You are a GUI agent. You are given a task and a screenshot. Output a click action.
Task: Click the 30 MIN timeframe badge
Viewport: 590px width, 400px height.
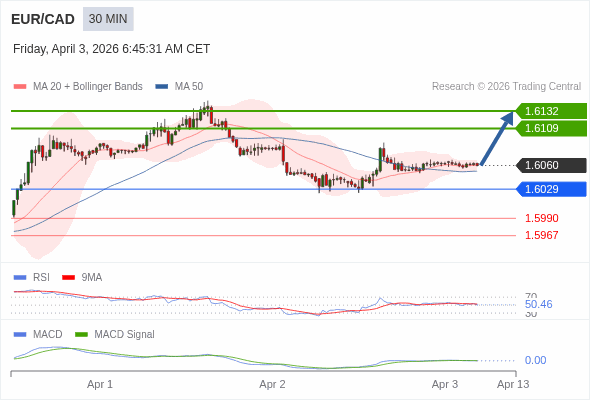[x=108, y=19]
